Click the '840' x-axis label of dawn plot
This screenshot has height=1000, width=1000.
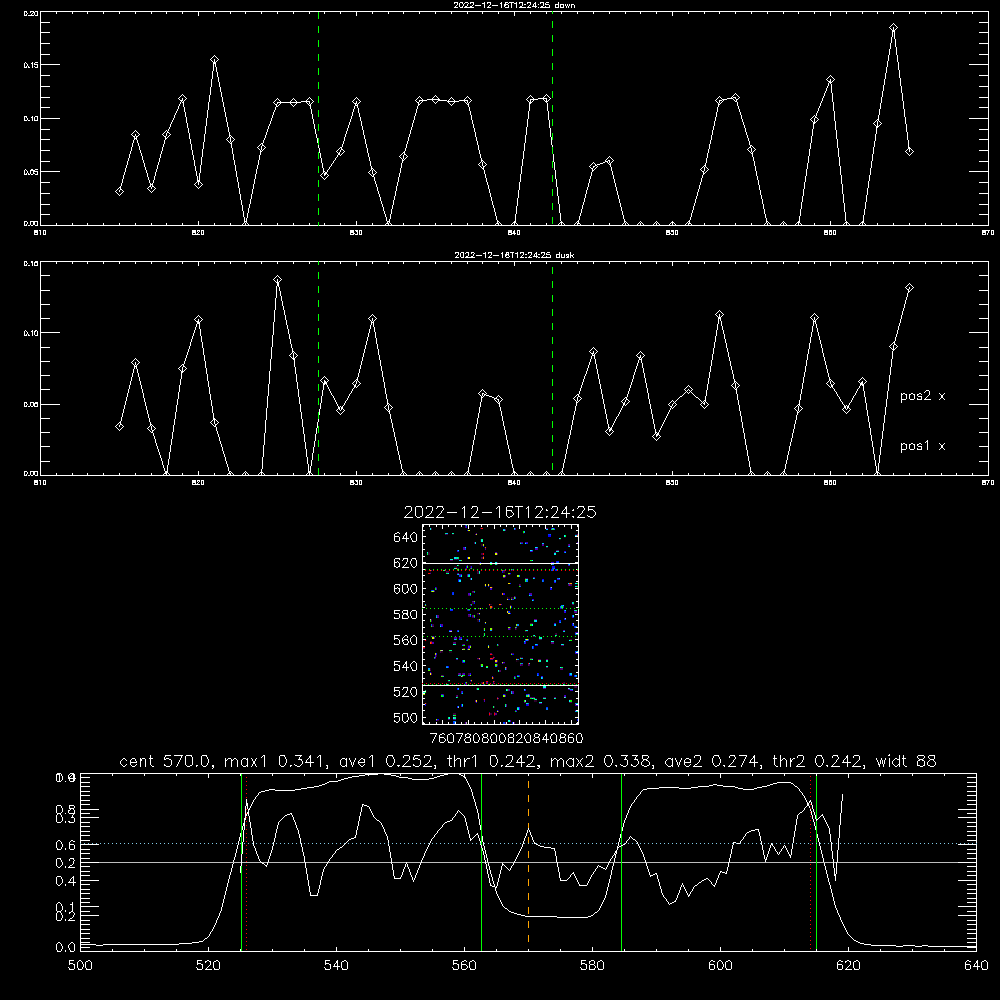click(x=514, y=233)
